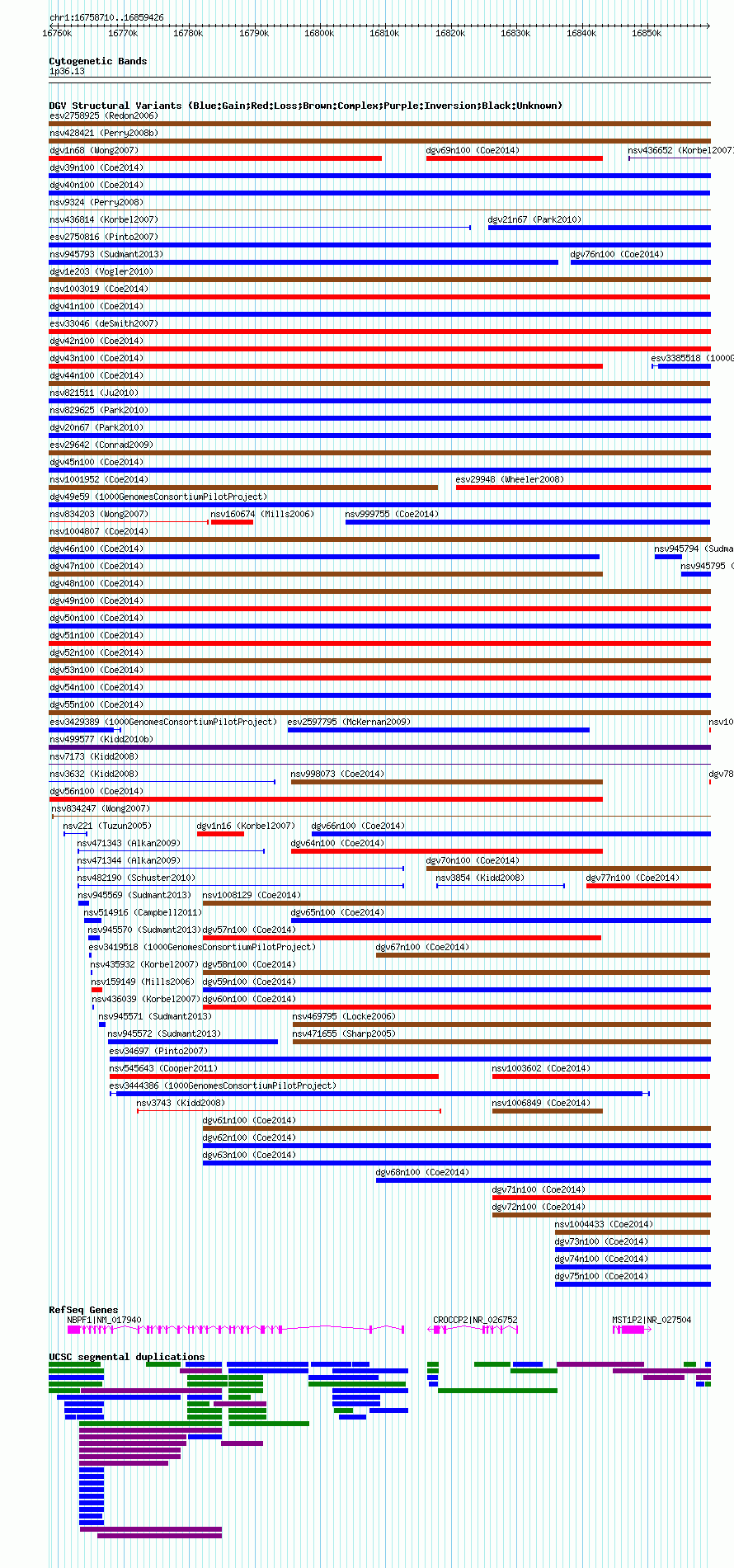This screenshot has height=1568, width=734.
Task: Click the nsv998073 (Coe2014) label
Action: [337, 774]
